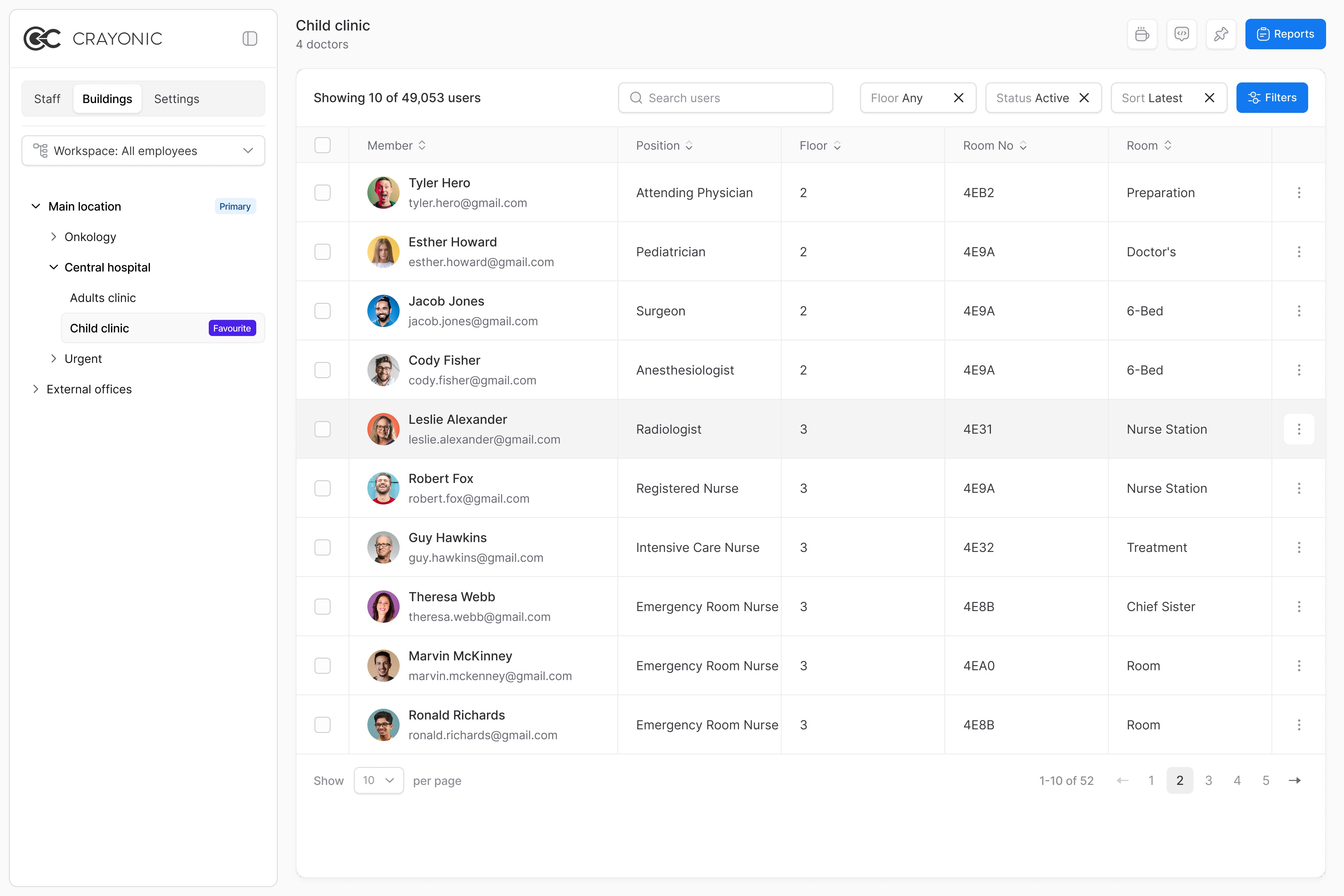Open Workspace All employees dropdown
The image size is (1344, 896).
click(x=143, y=151)
